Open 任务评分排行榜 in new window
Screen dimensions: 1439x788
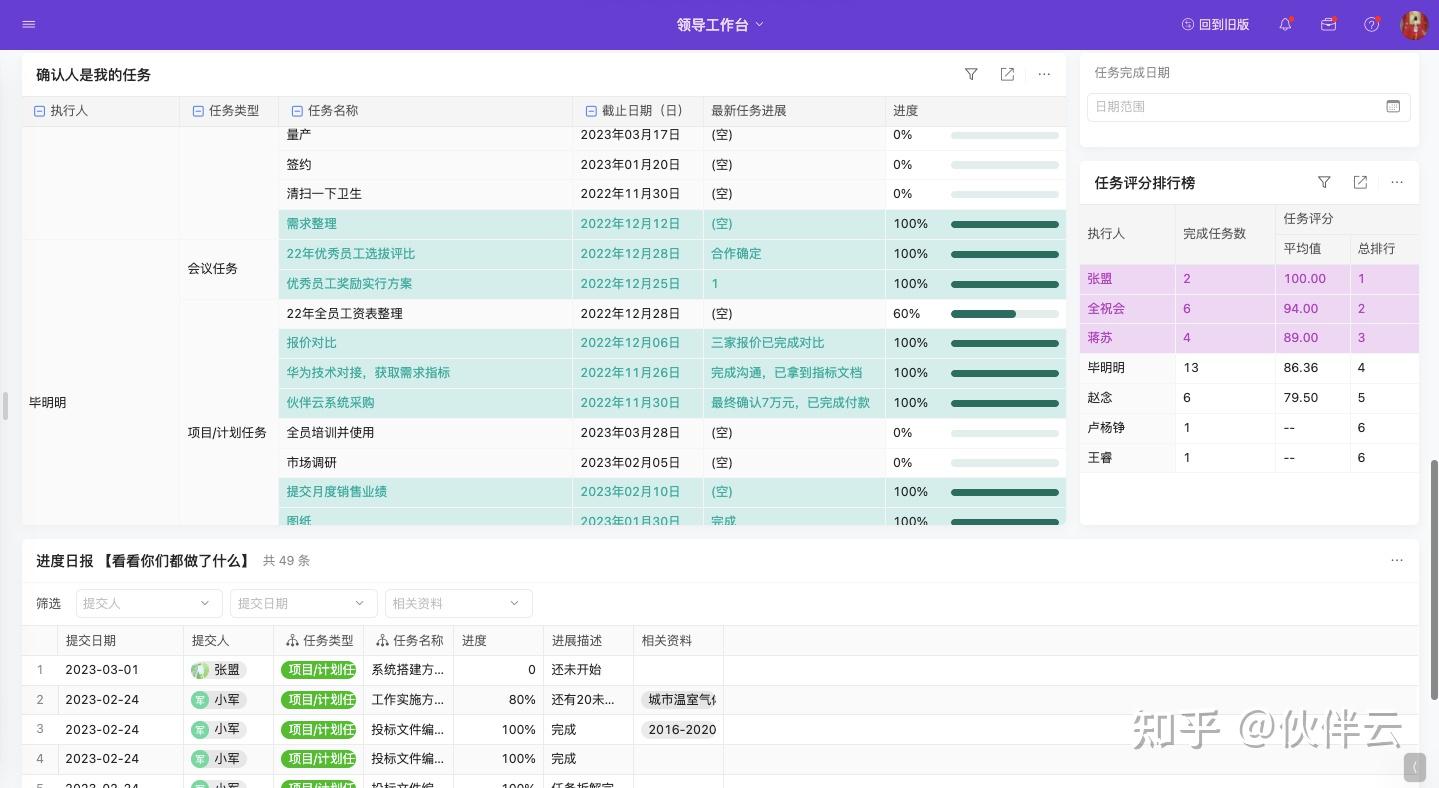tap(1360, 182)
